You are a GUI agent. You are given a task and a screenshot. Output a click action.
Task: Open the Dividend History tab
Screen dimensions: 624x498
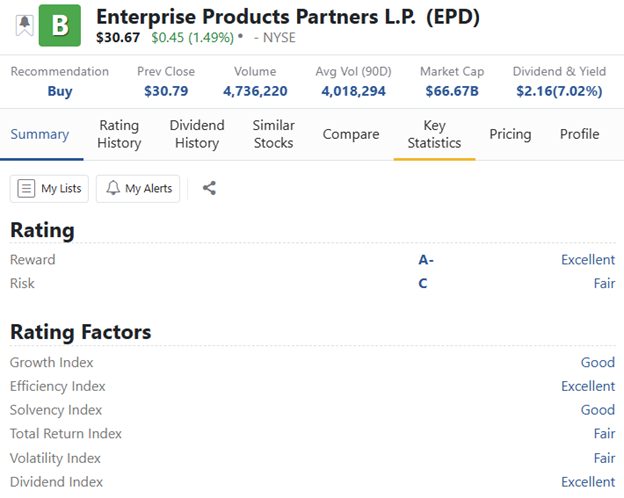pos(197,134)
